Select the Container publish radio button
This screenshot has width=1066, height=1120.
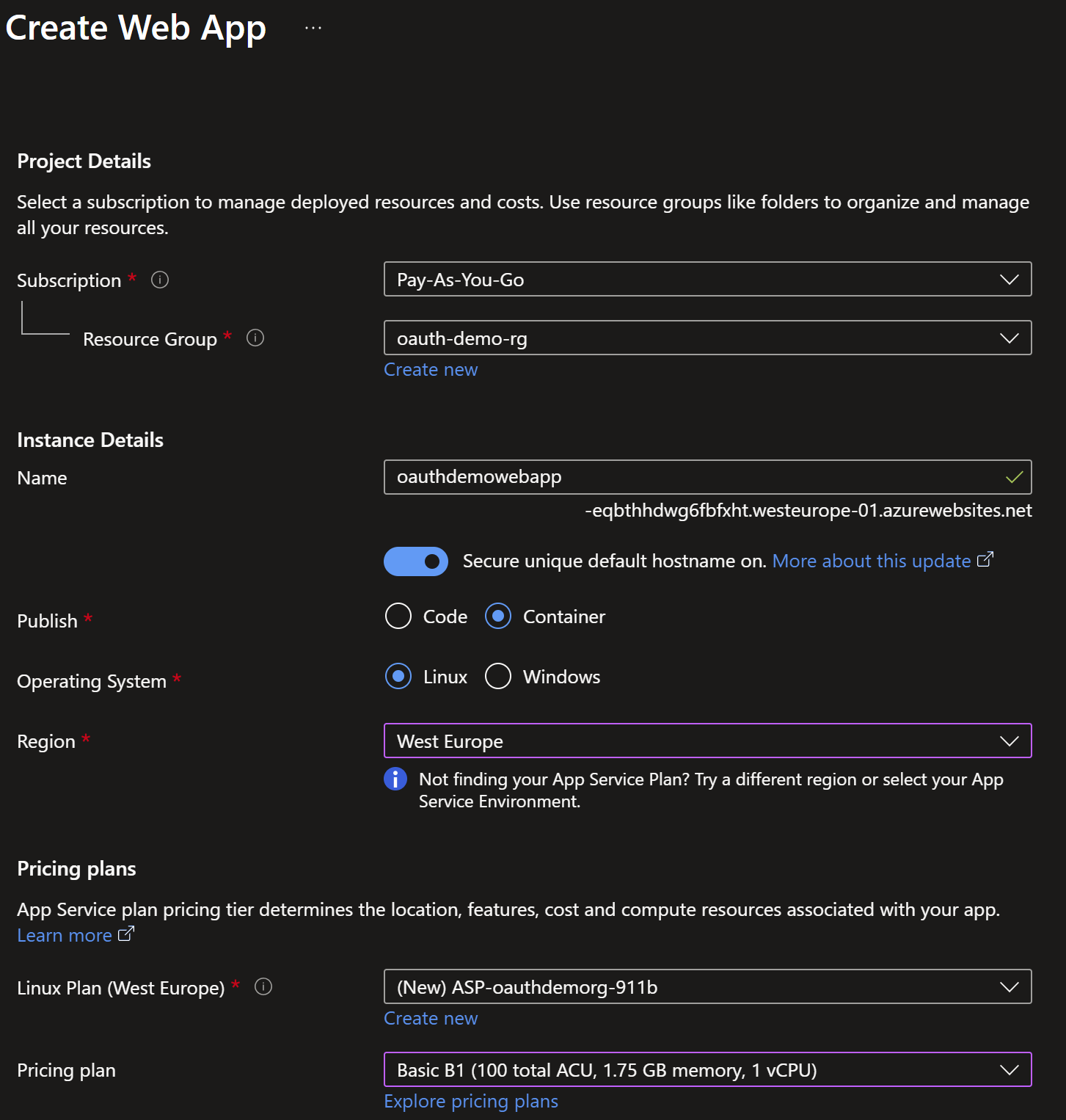coord(498,616)
